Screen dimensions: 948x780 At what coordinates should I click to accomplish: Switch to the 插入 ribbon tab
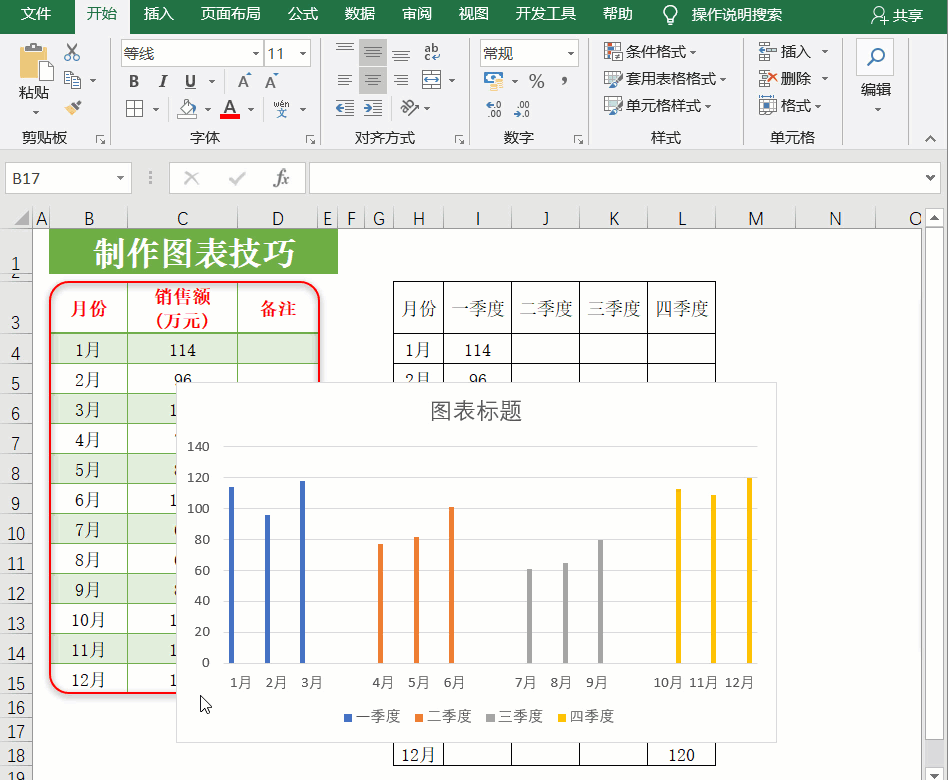pyautogui.click(x=159, y=14)
